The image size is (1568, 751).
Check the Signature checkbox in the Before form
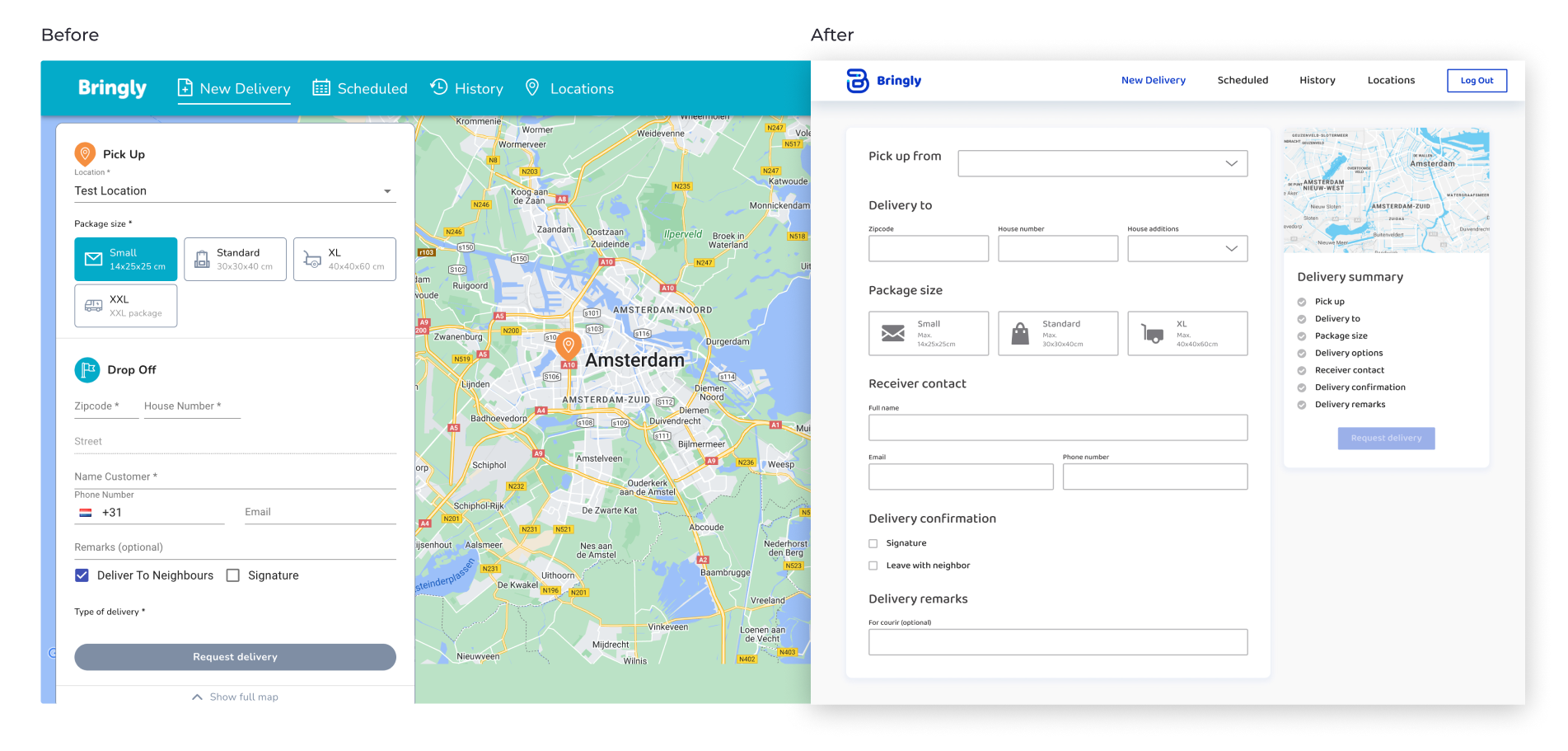pos(233,575)
